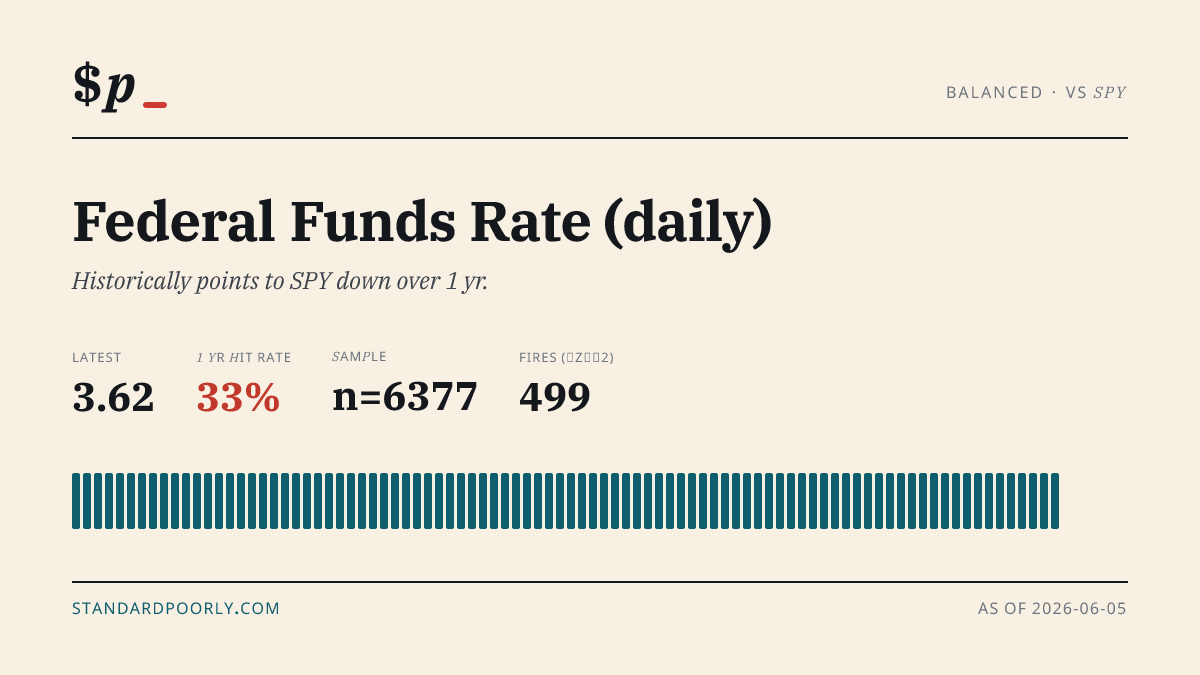
Task: Click the last teal bar in strip
Action: [x=1055, y=501]
